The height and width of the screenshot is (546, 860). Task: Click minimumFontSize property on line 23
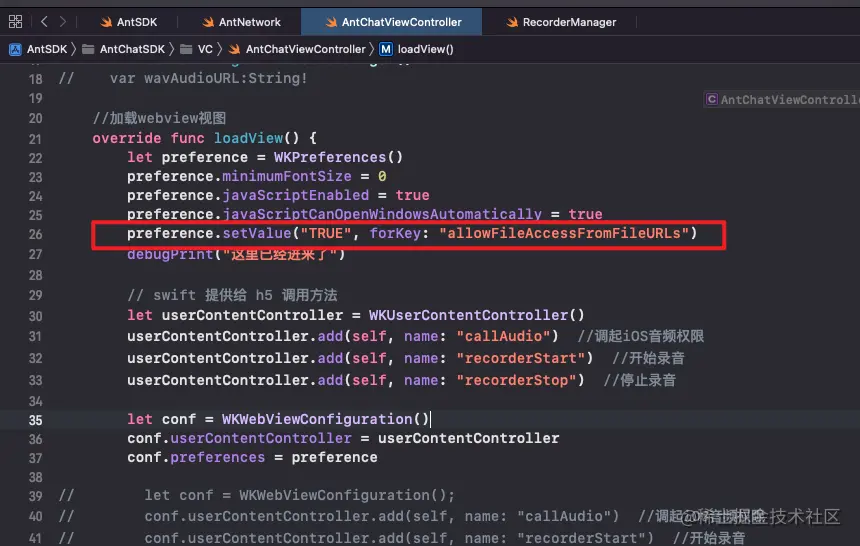(287, 176)
